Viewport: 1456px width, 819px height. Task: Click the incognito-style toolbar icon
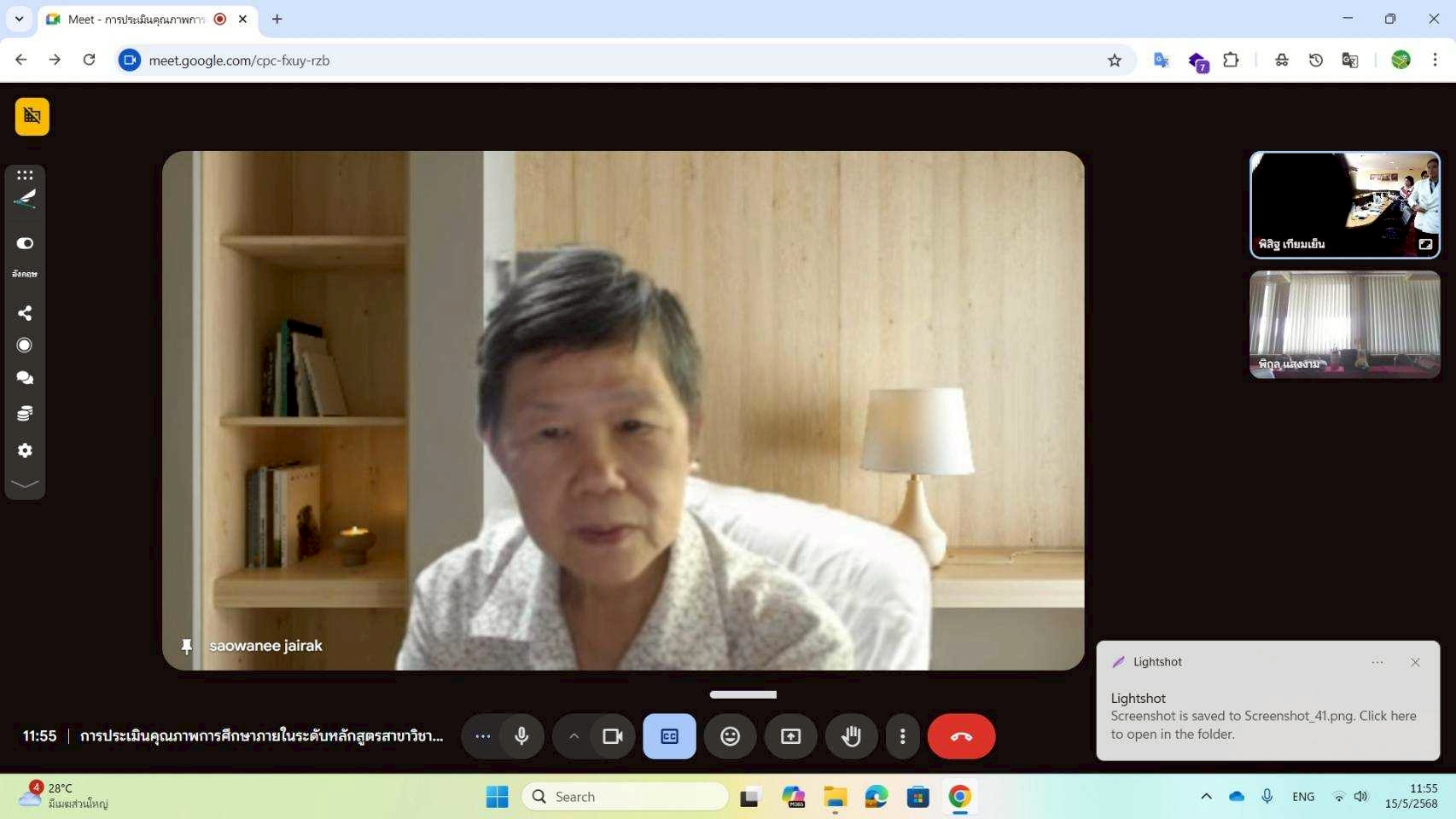pos(1281,61)
